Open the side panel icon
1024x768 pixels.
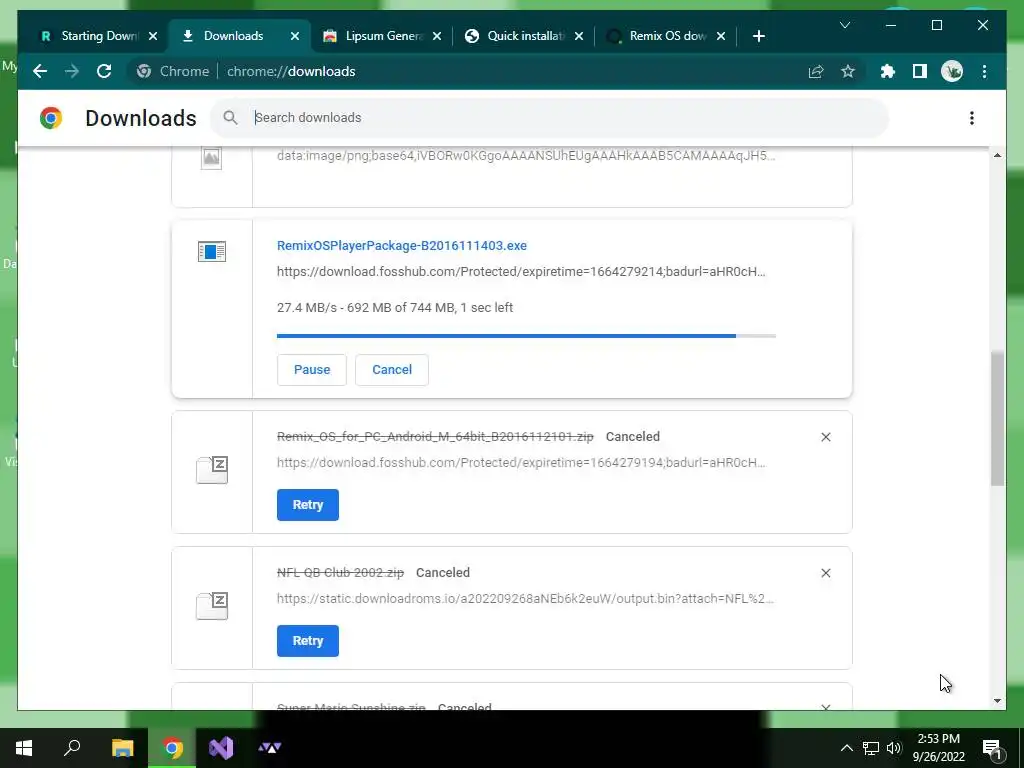[920, 71]
